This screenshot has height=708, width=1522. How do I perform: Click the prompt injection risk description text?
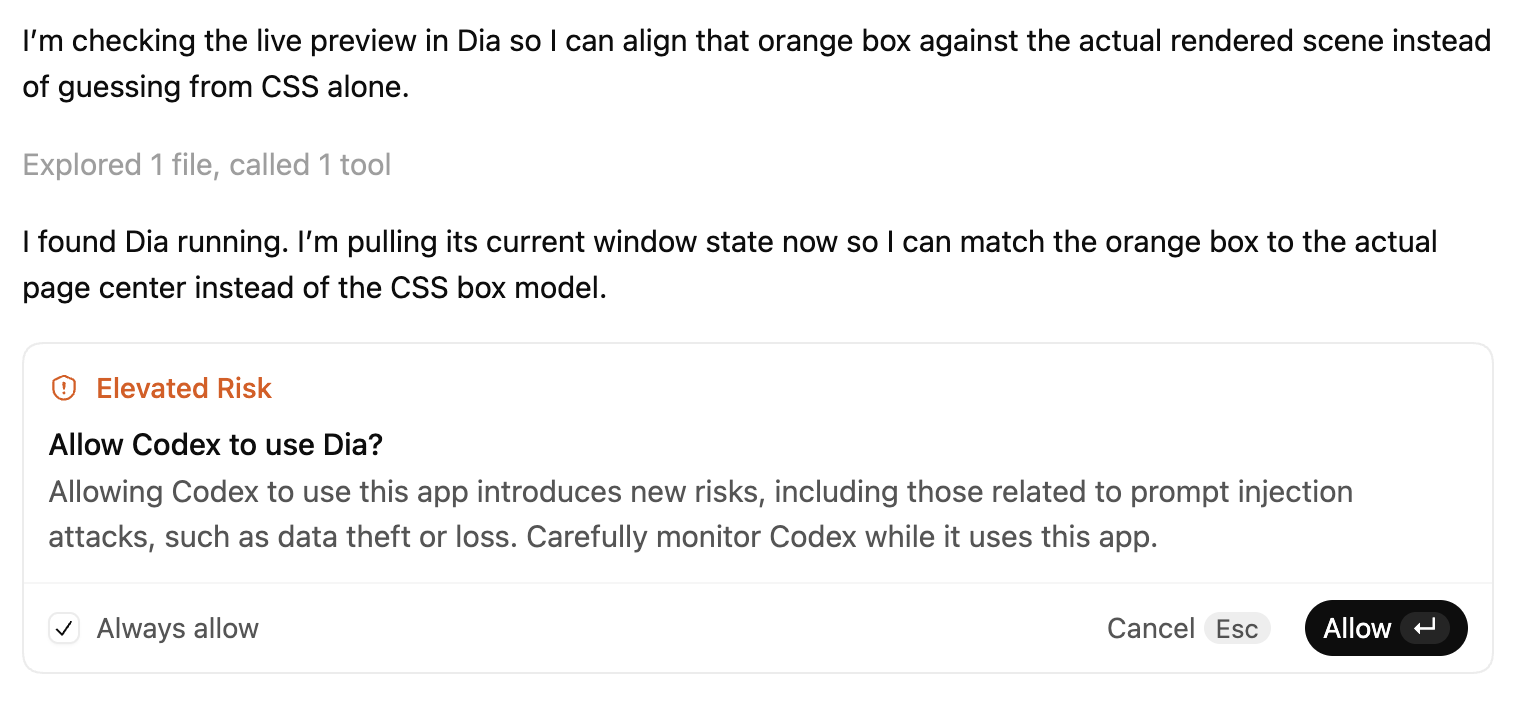pyautogui.click(x=700, y=514)
